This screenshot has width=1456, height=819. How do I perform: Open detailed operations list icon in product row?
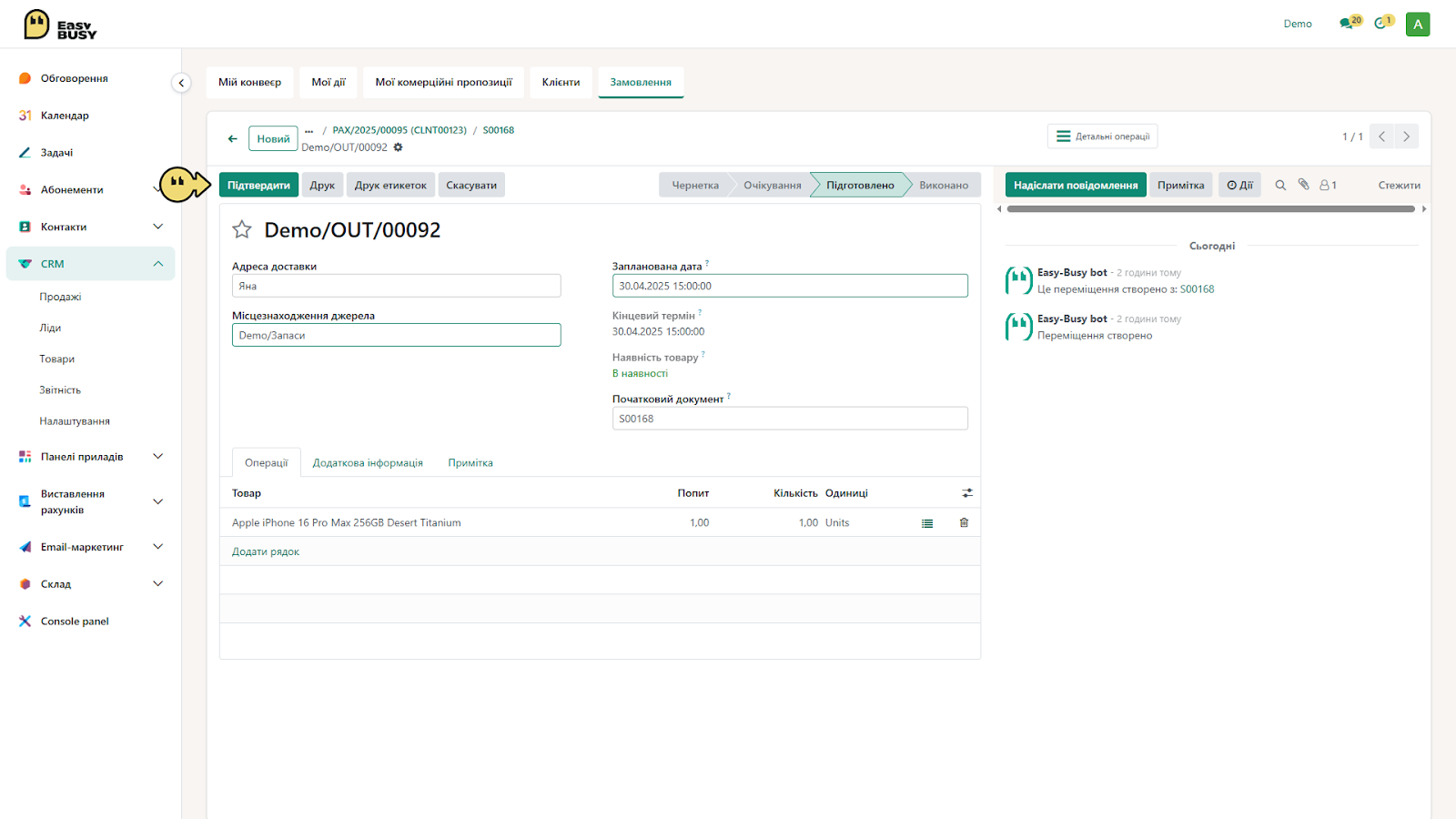[x=927, y=523]
